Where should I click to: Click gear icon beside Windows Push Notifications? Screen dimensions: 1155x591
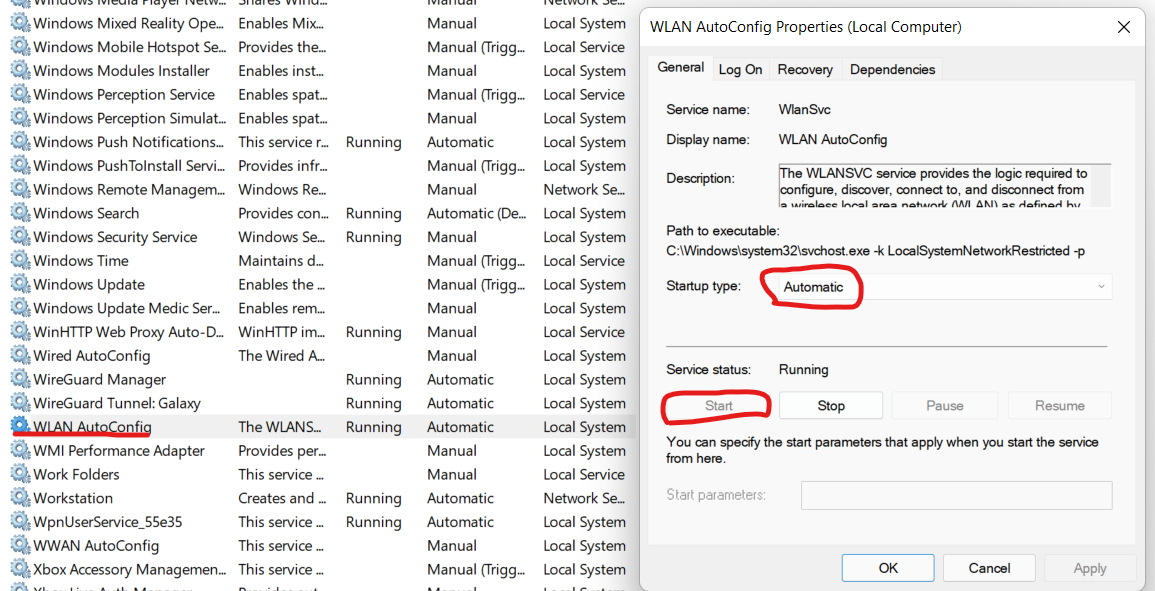(x=20, y=142)
